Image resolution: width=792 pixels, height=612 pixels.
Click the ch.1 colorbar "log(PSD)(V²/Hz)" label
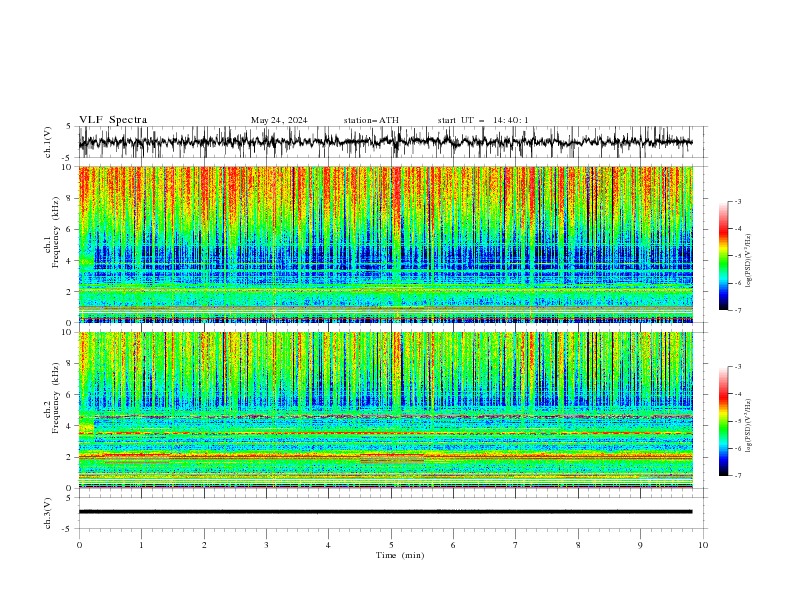point(748,261)
